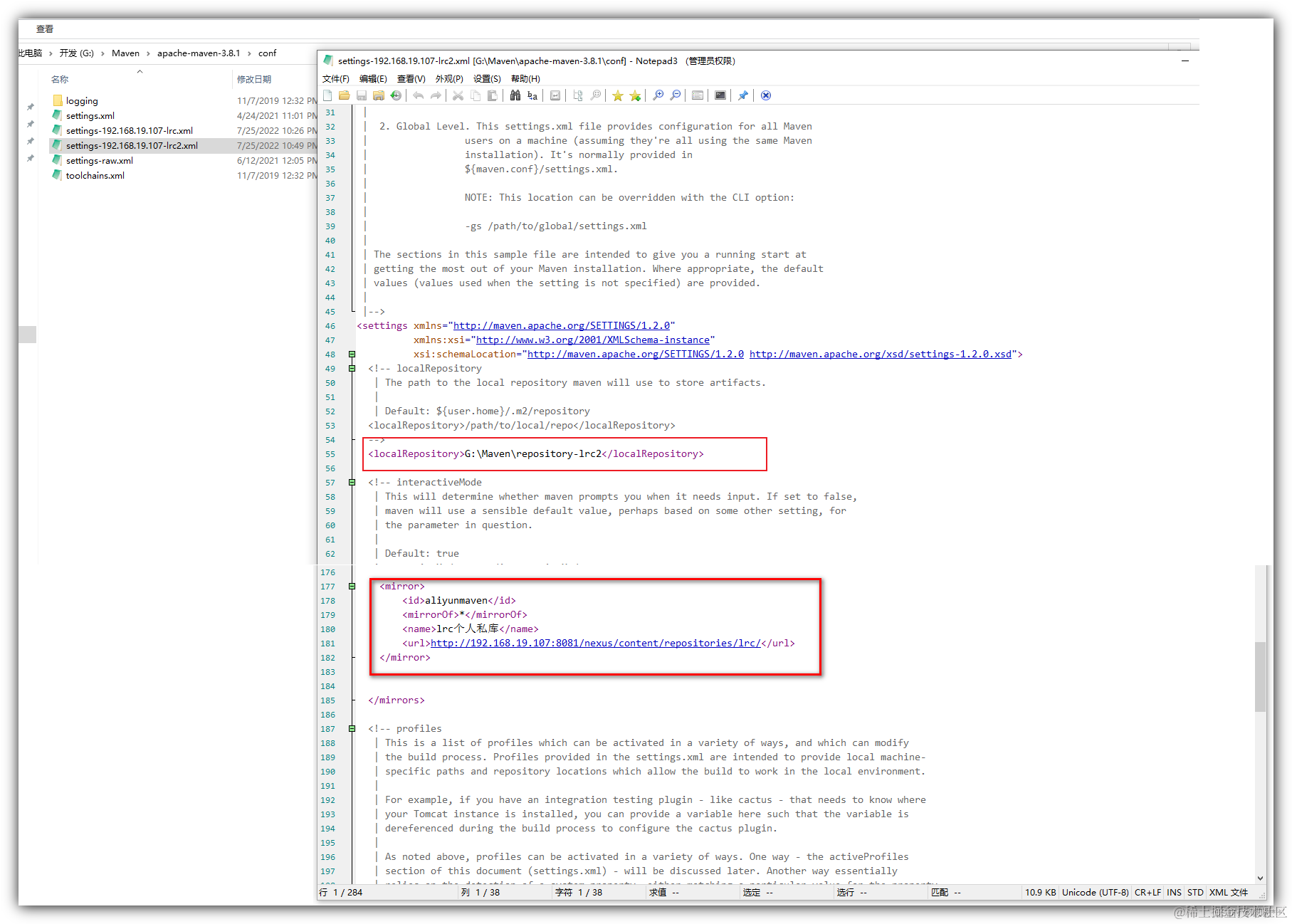Viewport: 1292px width, 924px height.
Task: Zoom in using the magnifier plus icon
Action: coord(658,95)
